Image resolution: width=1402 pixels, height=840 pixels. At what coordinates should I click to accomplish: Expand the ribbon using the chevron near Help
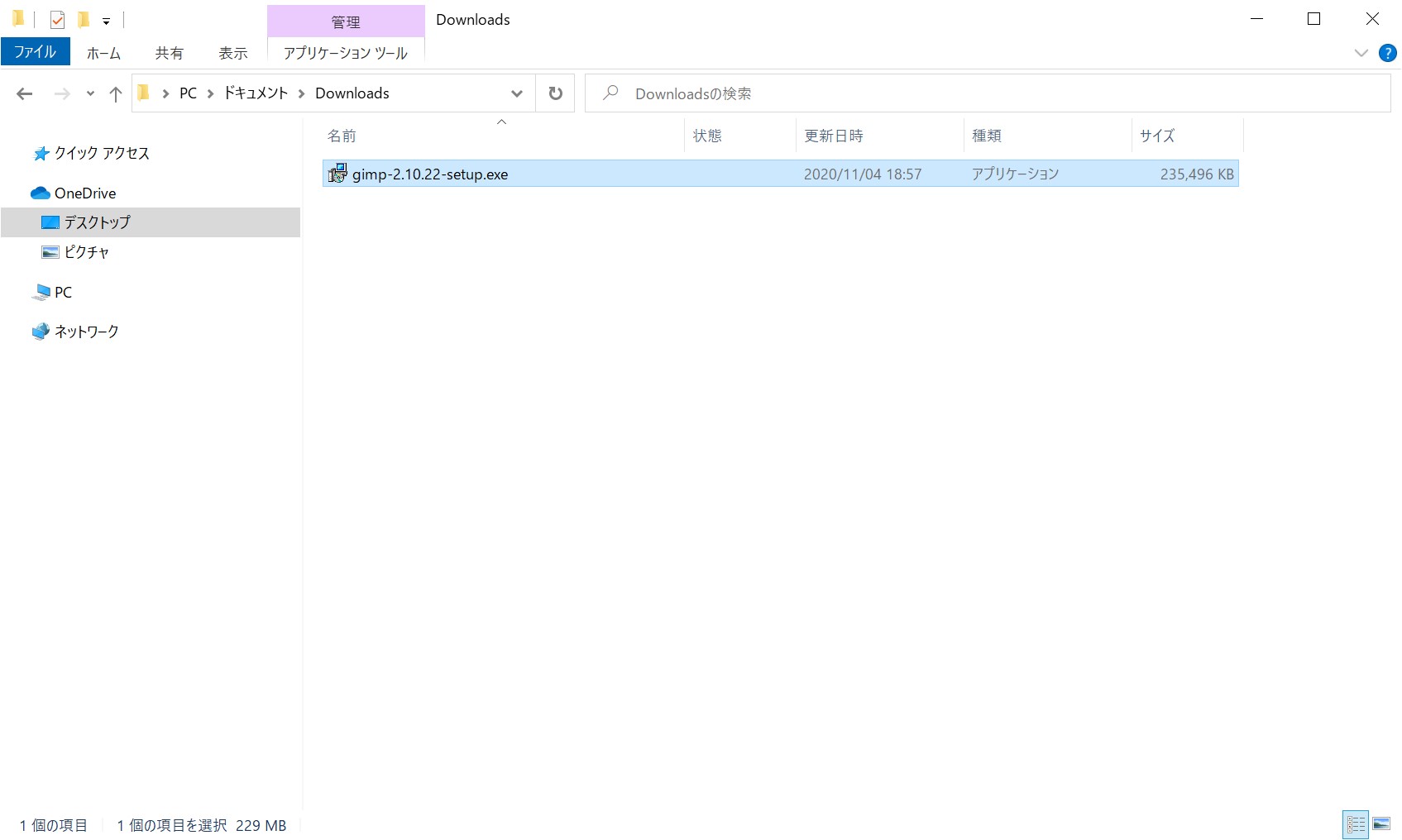click(x=1361, y=52)
